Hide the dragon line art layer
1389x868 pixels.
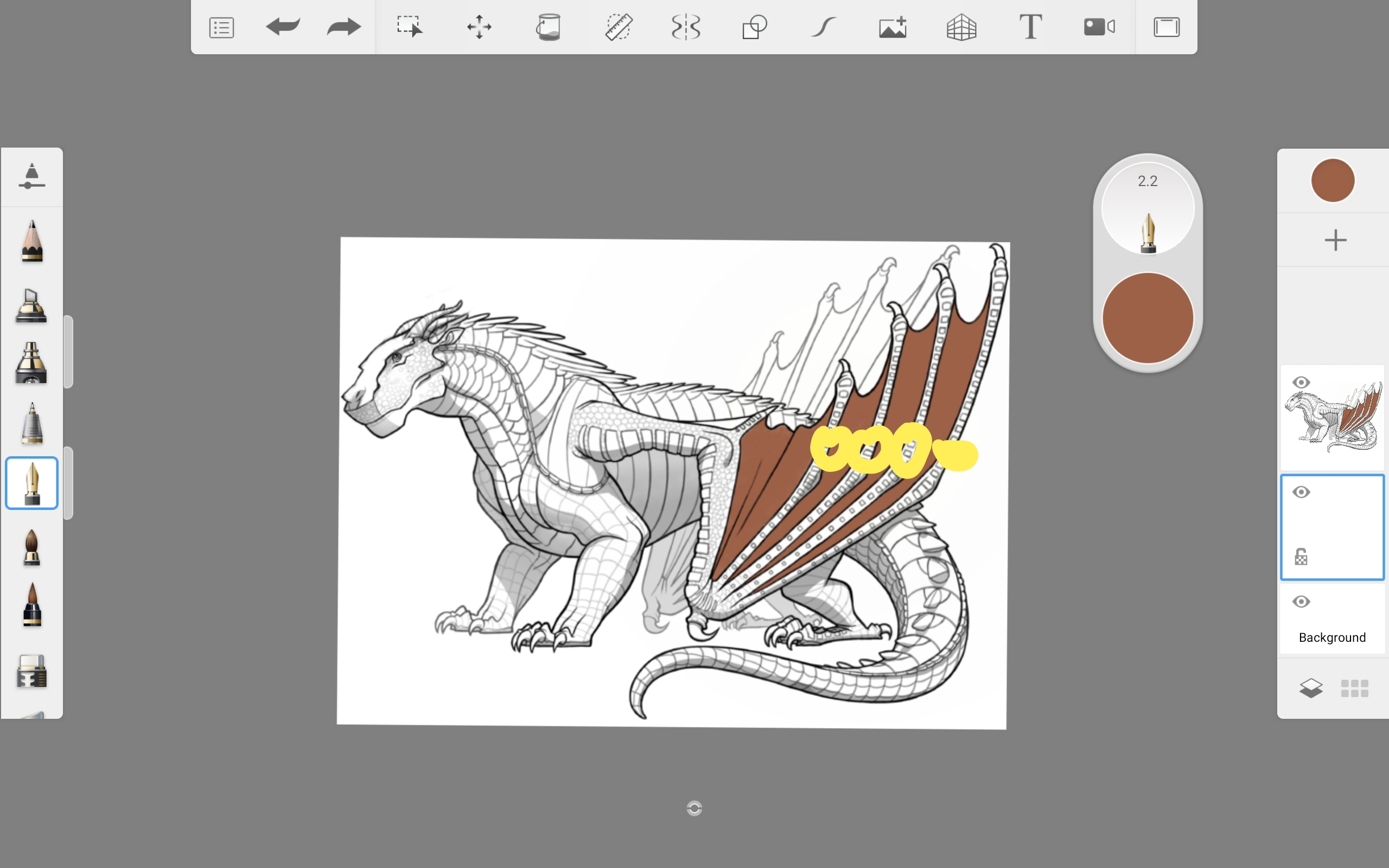click(x=1301, y=382)
